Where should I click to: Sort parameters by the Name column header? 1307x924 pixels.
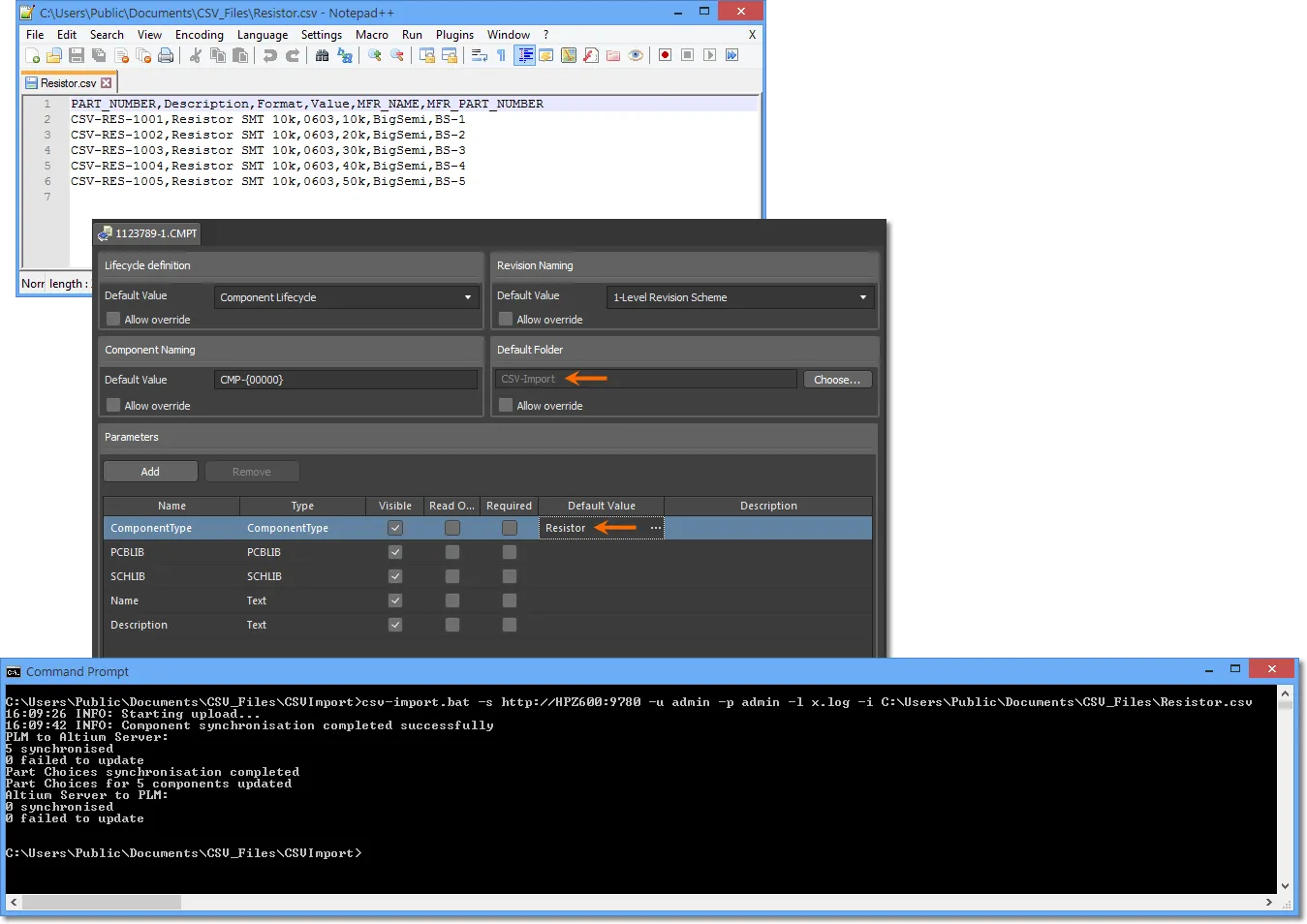click(171, 506)
